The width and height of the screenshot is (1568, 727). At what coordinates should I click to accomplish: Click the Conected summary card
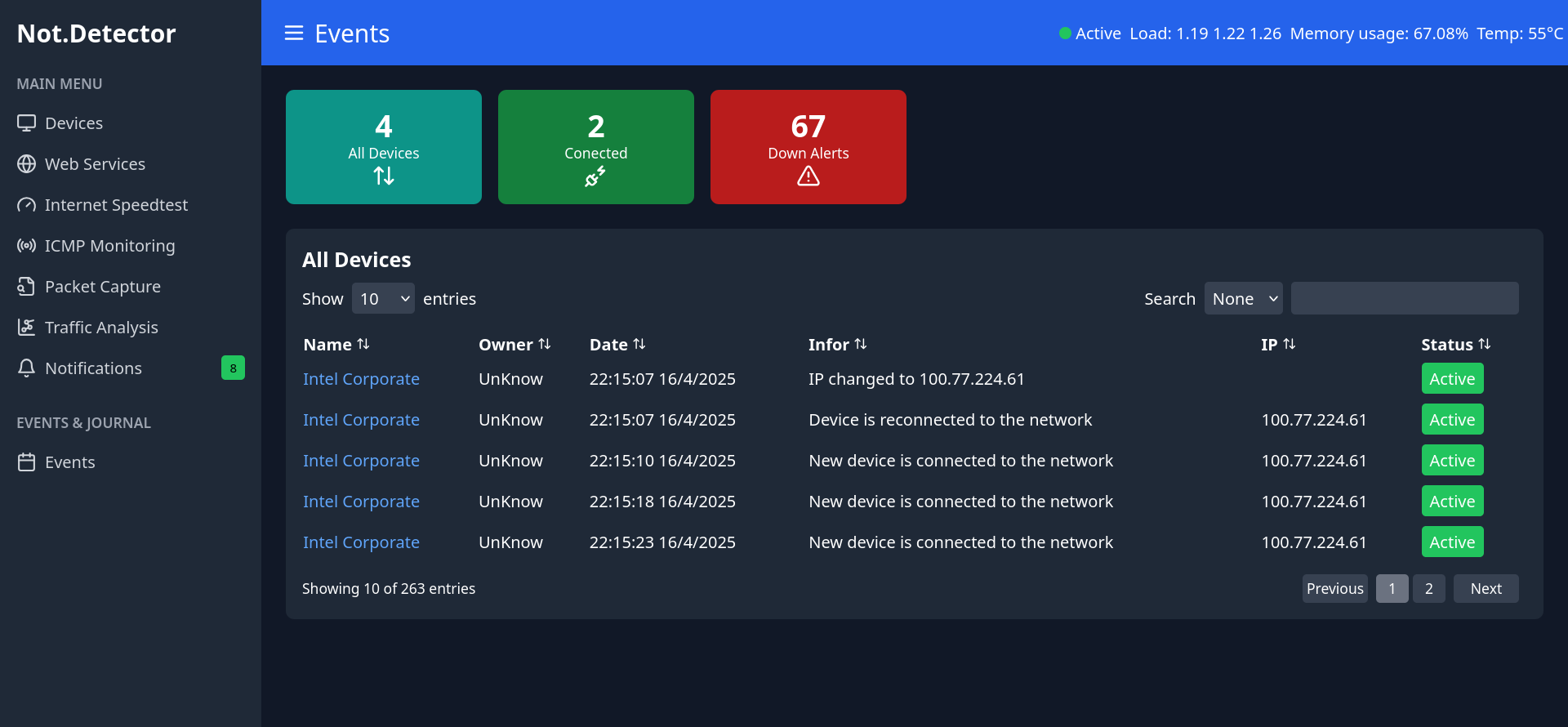(x=596, y=147)
